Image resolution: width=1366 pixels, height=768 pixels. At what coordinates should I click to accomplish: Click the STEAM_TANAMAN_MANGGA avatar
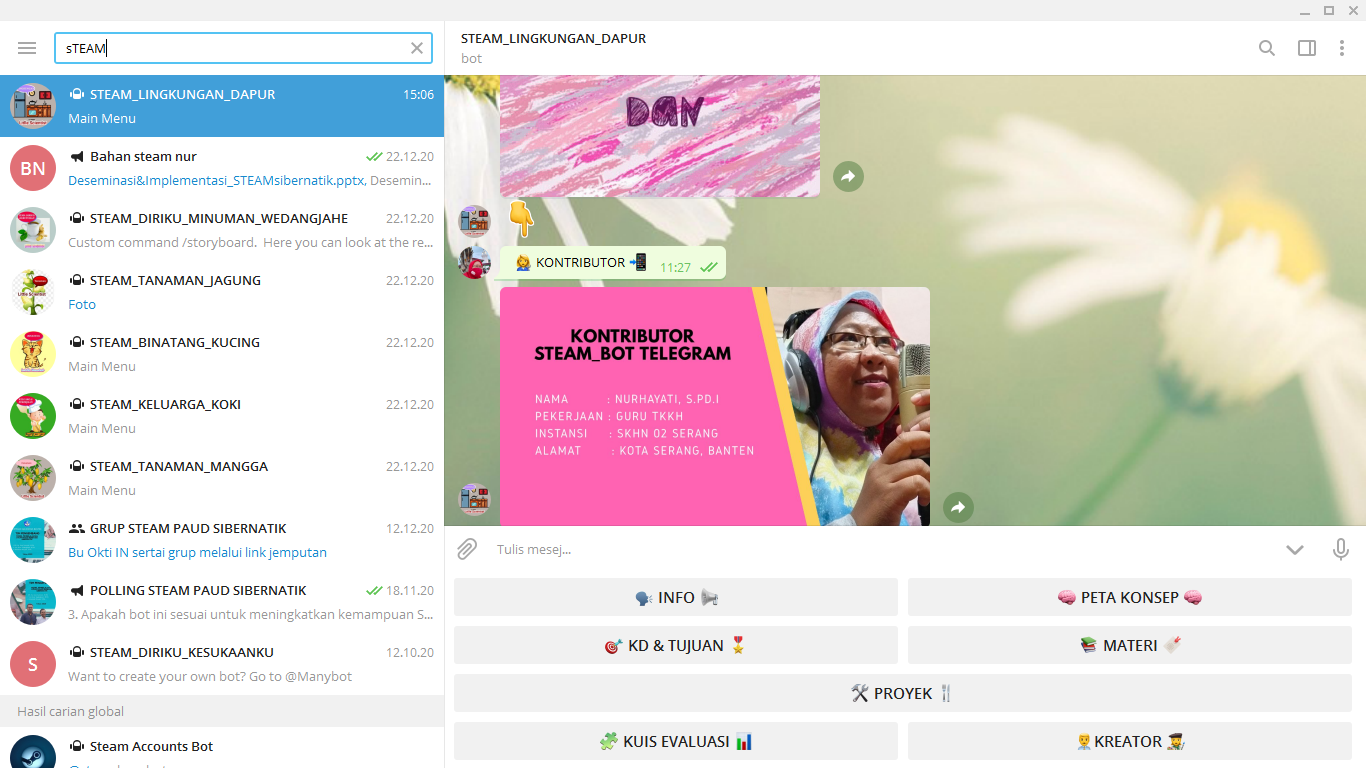point(33,478)
